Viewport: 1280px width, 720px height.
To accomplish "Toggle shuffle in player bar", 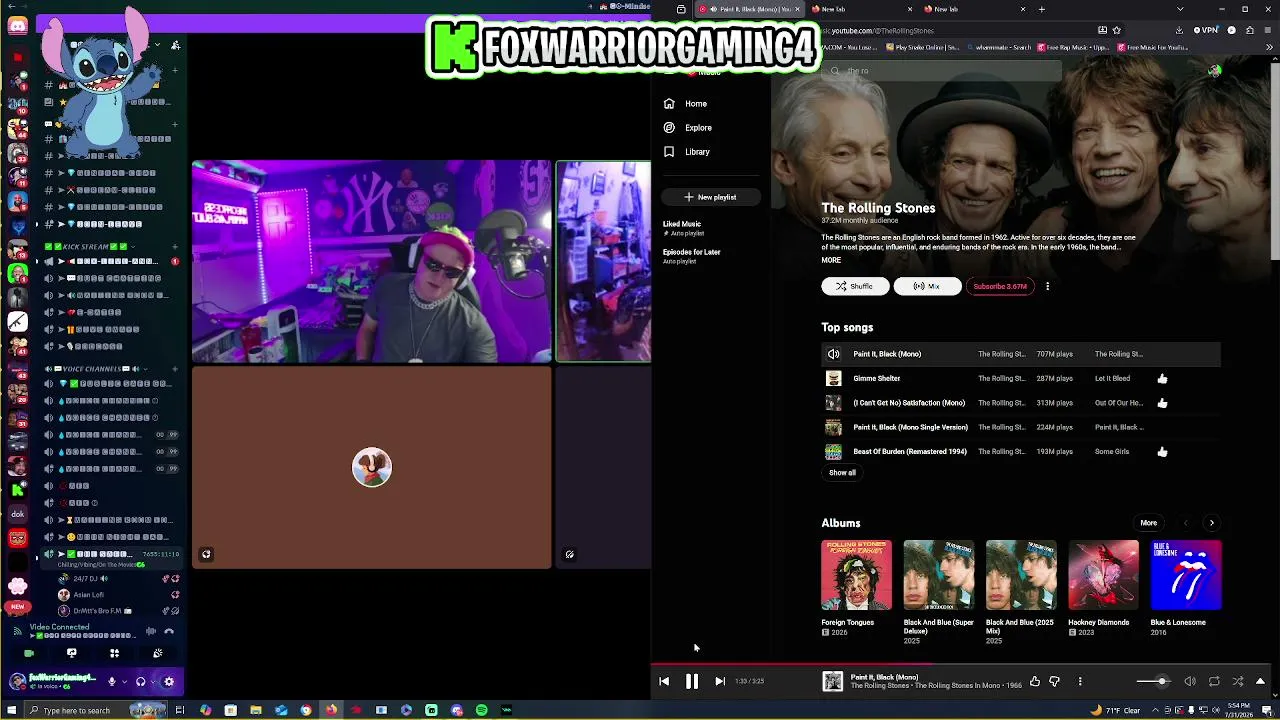I will pyautogui.click(x=1238, y=682).
